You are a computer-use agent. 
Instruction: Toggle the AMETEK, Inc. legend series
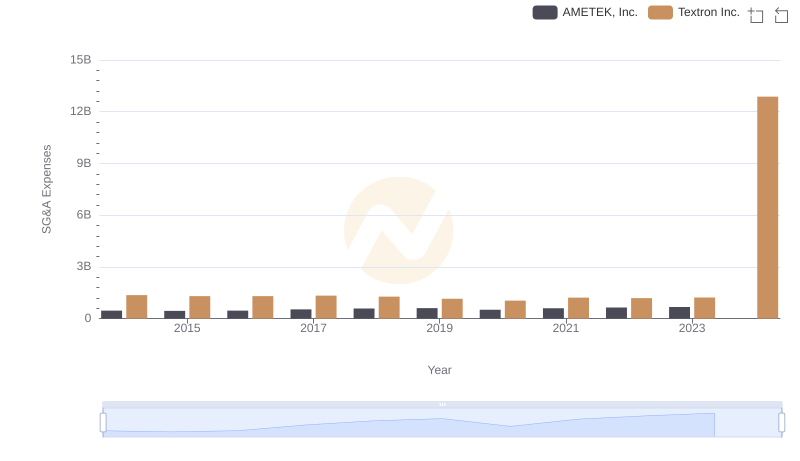585,12
